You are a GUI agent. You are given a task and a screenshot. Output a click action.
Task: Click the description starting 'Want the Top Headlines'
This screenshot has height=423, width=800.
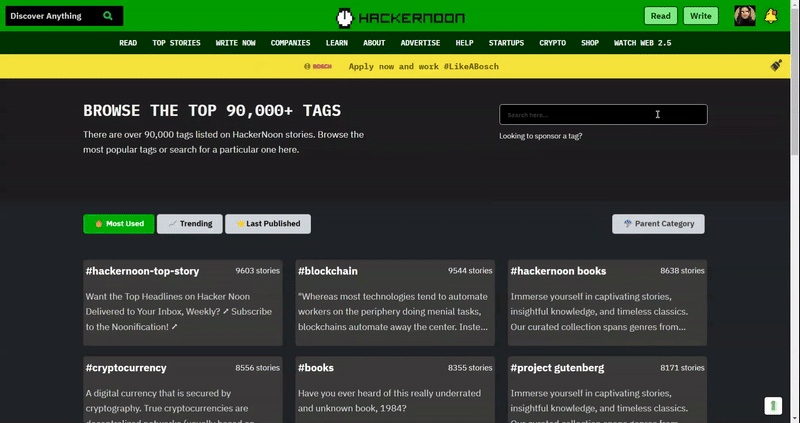click(179, 312)
